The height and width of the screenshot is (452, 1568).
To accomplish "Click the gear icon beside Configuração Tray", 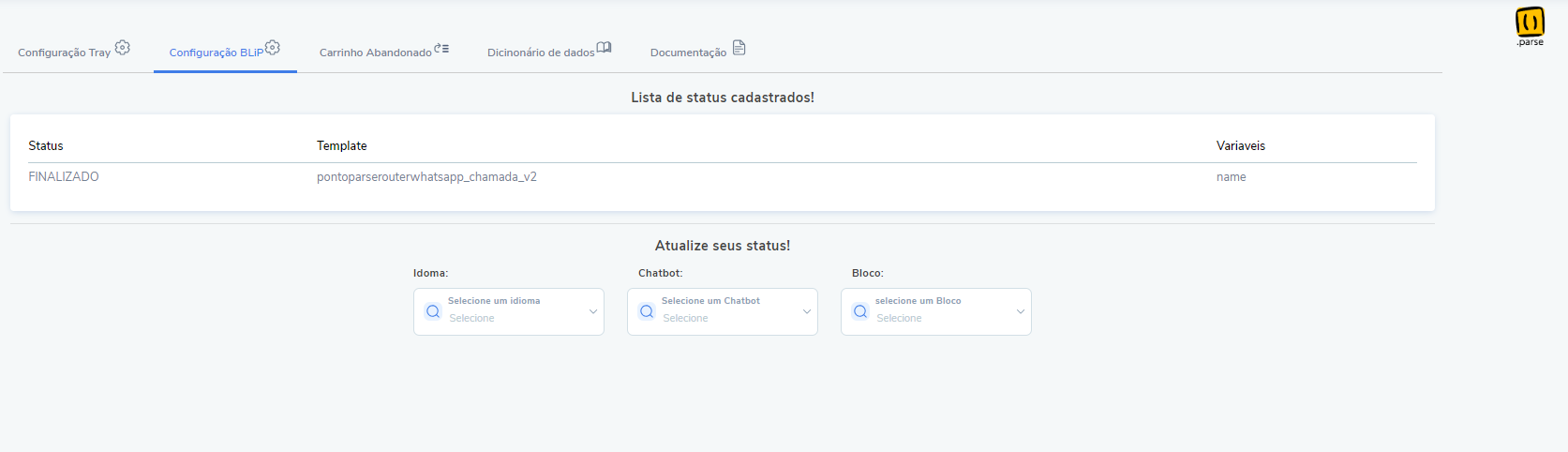I will (123, 47).
